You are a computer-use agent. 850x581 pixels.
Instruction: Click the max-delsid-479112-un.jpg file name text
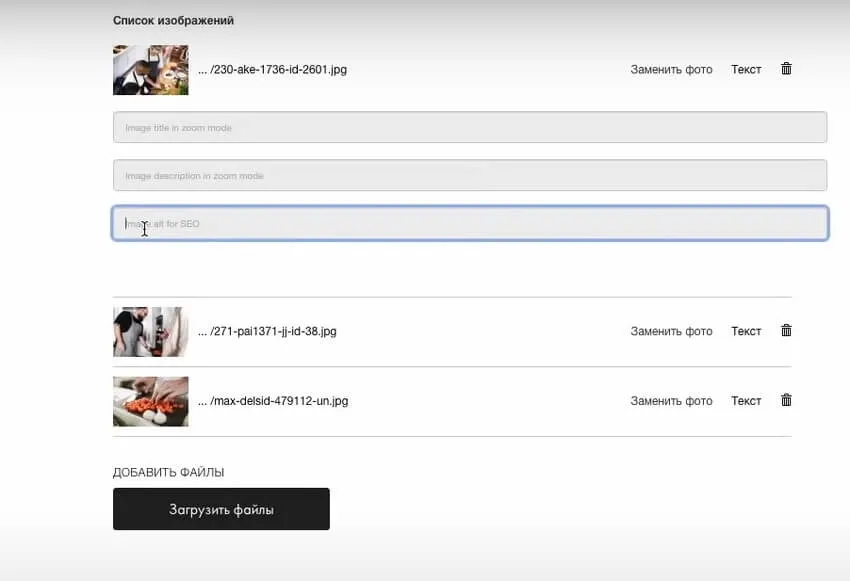pos(273,402)
